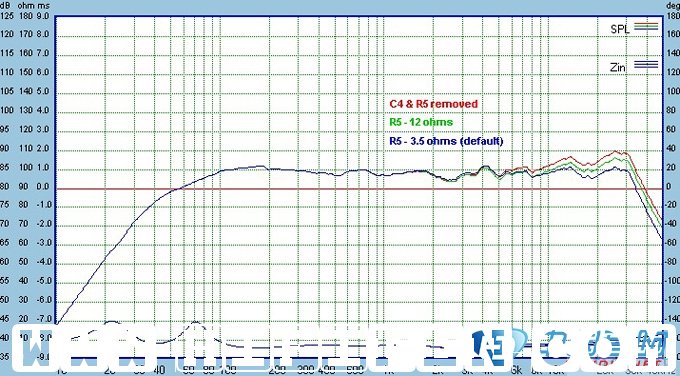Click the blue 'R5 - 3.5 ohms (default)' annotation
Viewport: 680px width, 376px height.
pyautogui.click(x=446, y=141)
